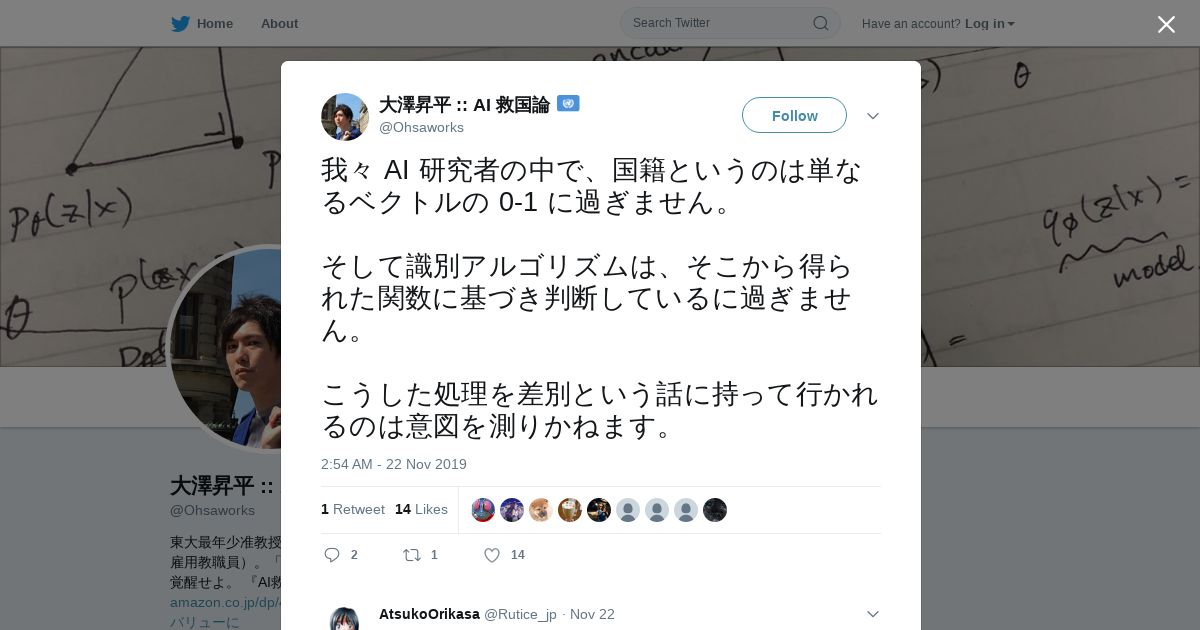Open the tweet timestamp 22 Nov 2019

(x=394, y=464)
